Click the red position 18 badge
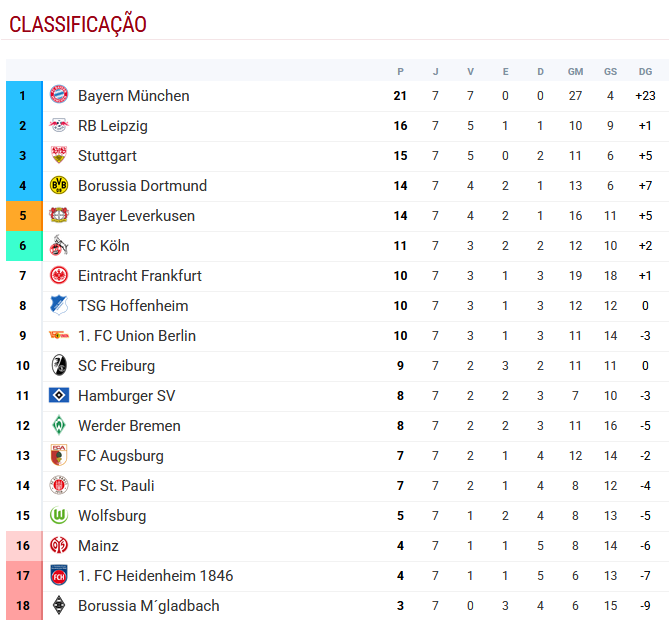This screenshot has height=620, width=669. pyautogui.click(x=23, y=606)
